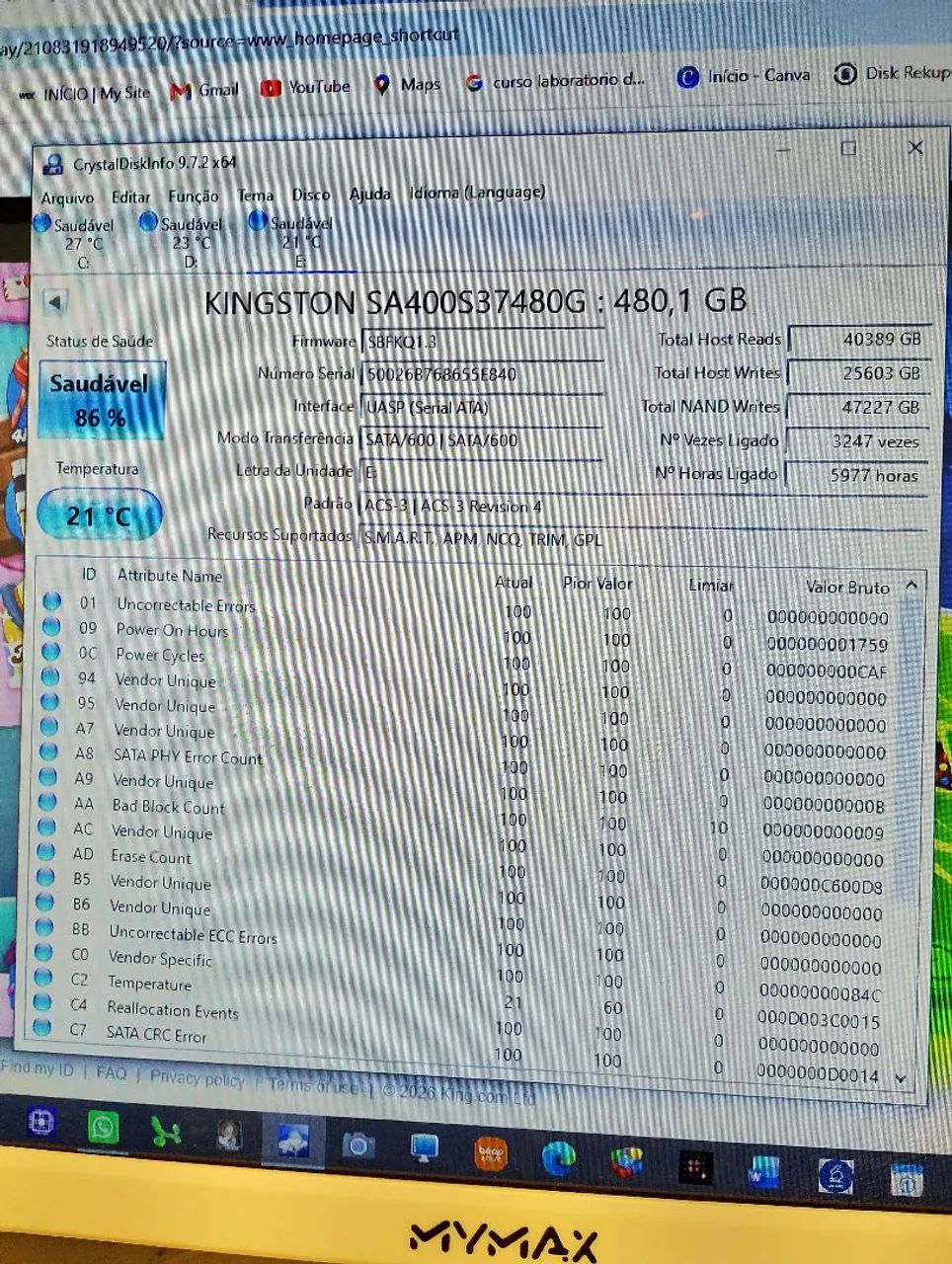Open the Idioma (Language) menu
Viewport: 952px width, 1264px height.
[x=477, y=192]
